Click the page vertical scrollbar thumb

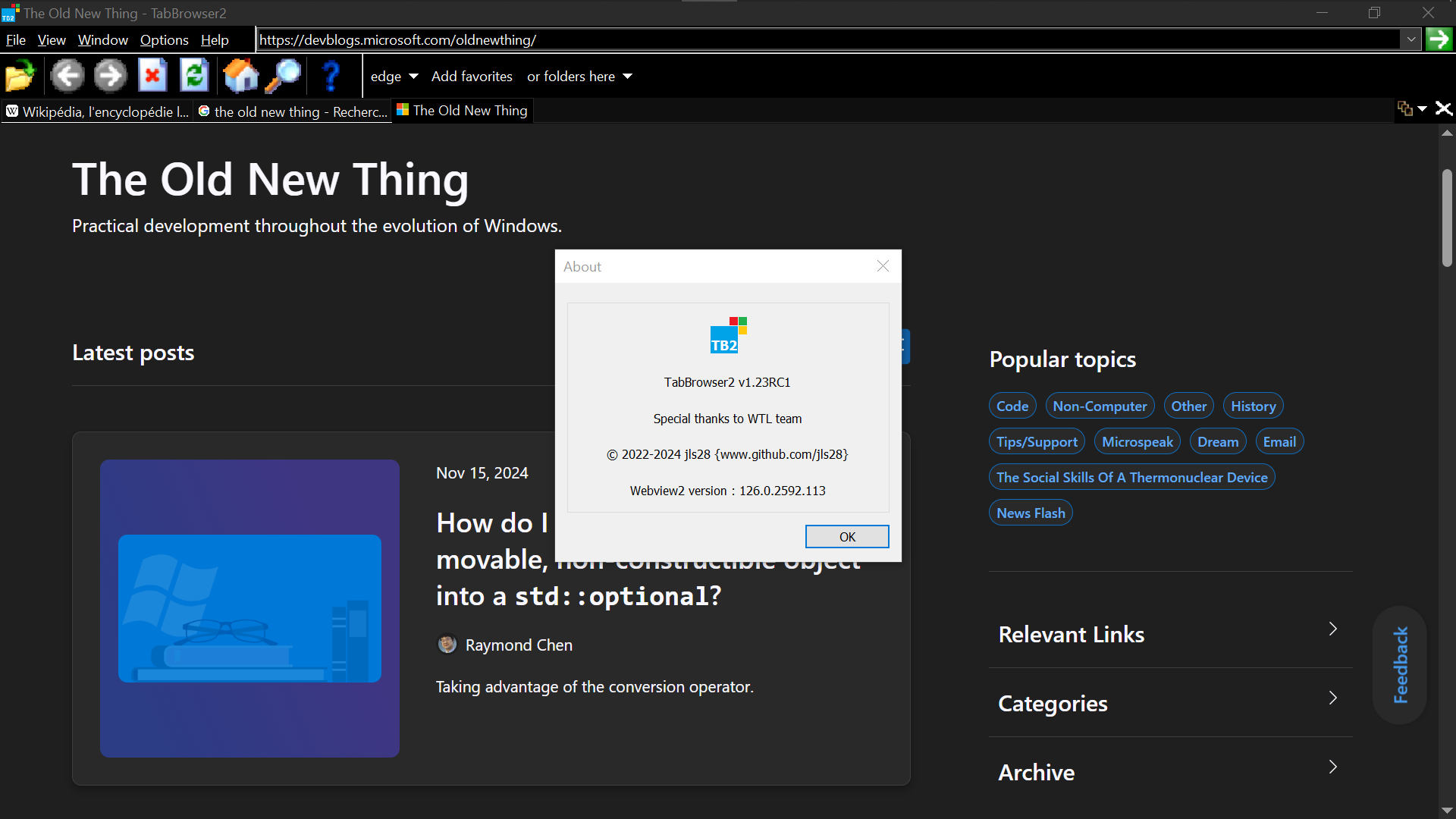(x=1447, y=218)
